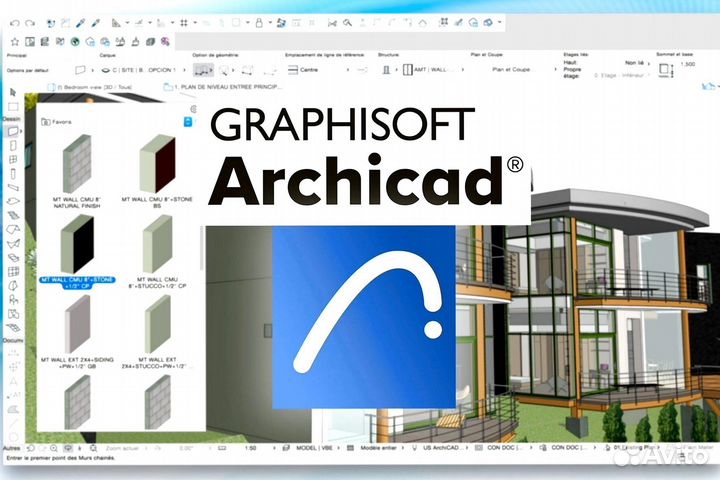Viewport: 720px width, 480px height.
Task: Pick up parameters with eyedropper tool
Action: coord(80,23)
